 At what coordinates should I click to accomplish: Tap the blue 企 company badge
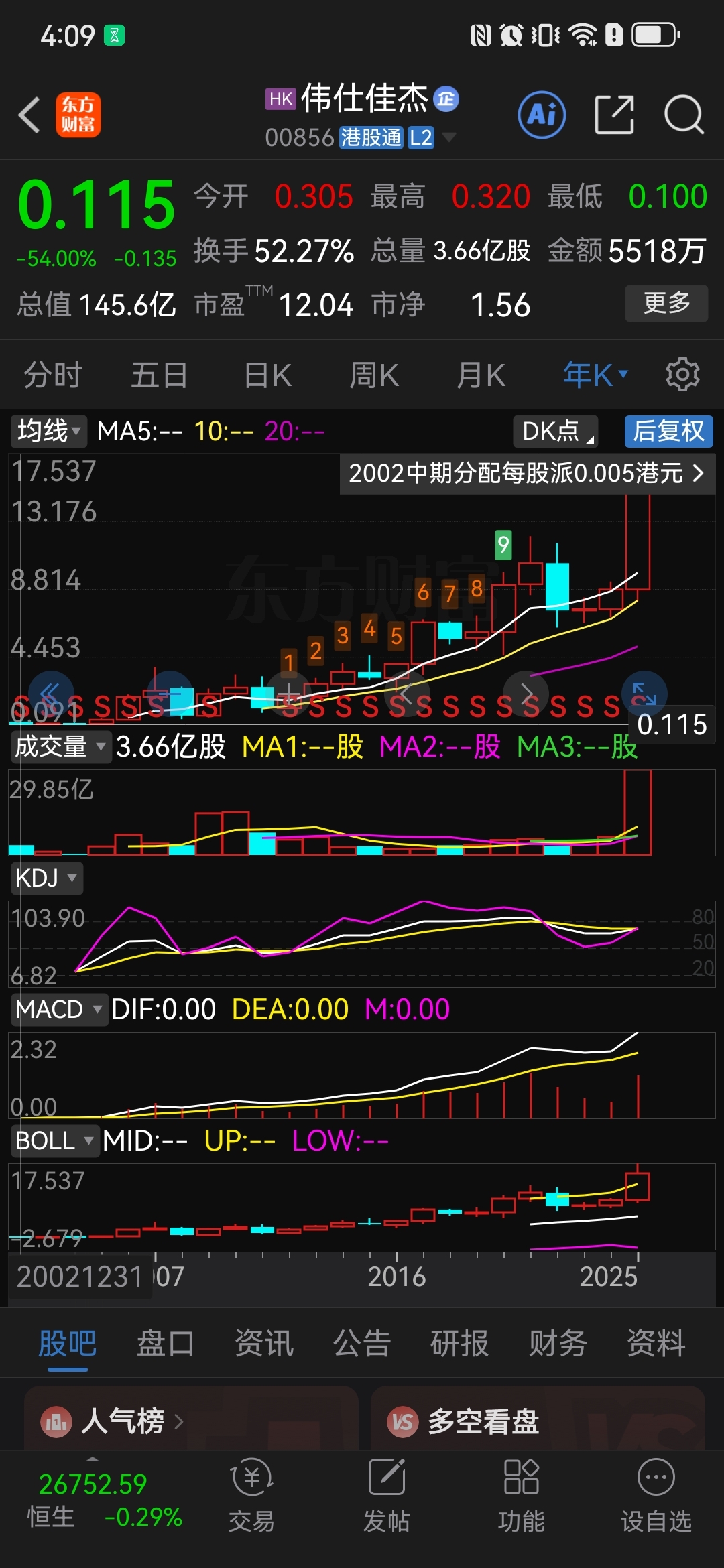coord(446,99)
